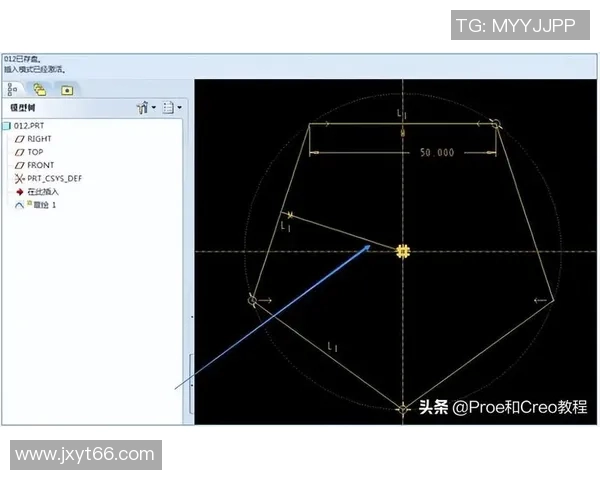Screen dimensions: 600x480
Task: Select the TOP datum plane in tree
Action: pyautogui.click(x=29, y=152)
